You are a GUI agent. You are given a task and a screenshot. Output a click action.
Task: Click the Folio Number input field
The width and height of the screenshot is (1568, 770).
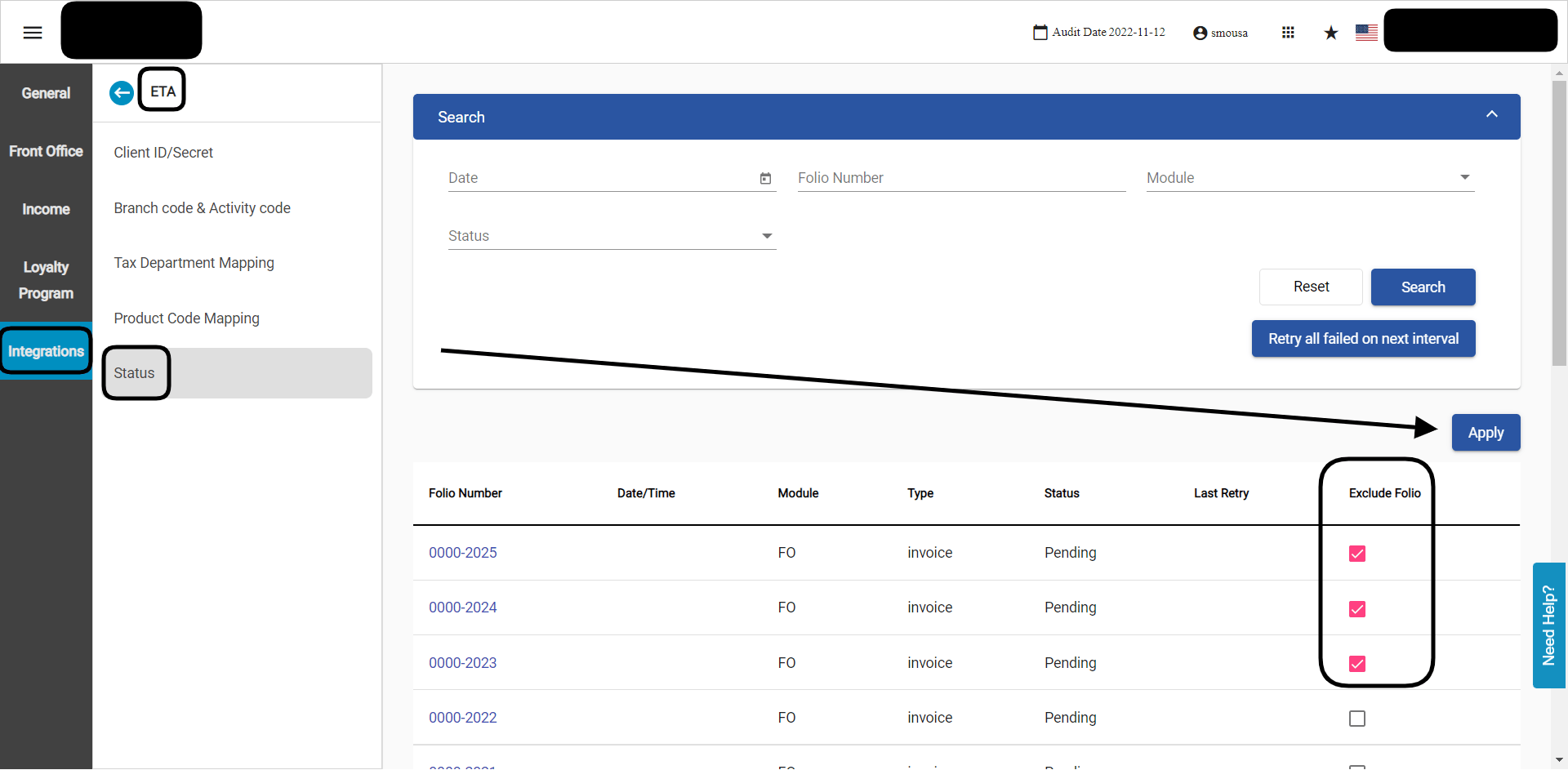(x=961, y=178)
